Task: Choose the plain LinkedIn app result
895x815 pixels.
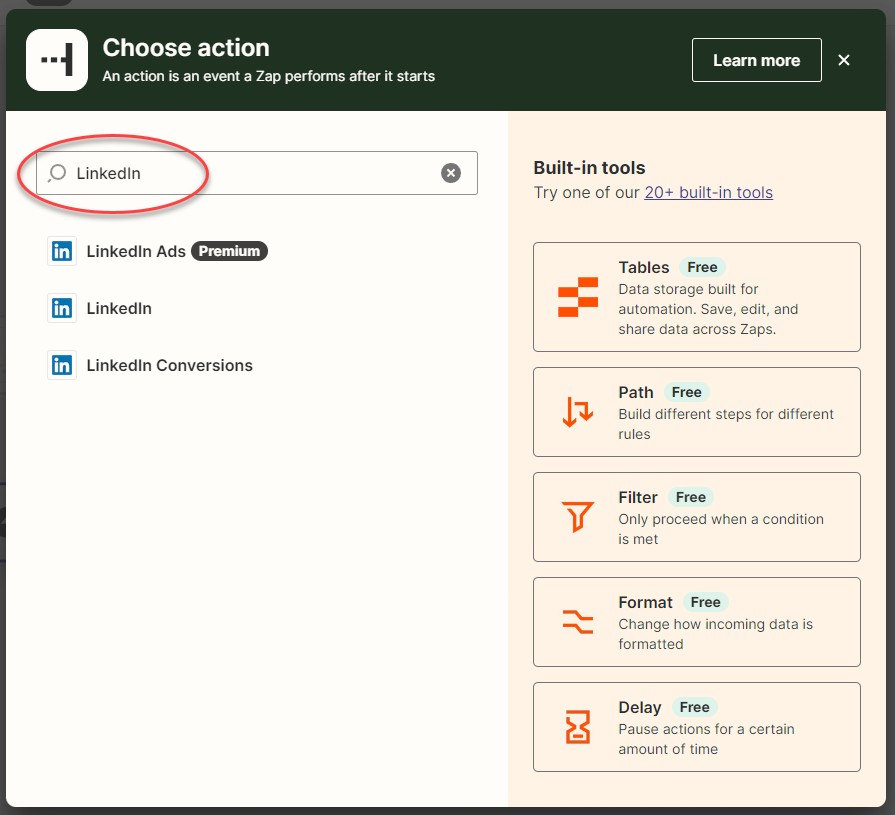Action: [x=100, y=308]
